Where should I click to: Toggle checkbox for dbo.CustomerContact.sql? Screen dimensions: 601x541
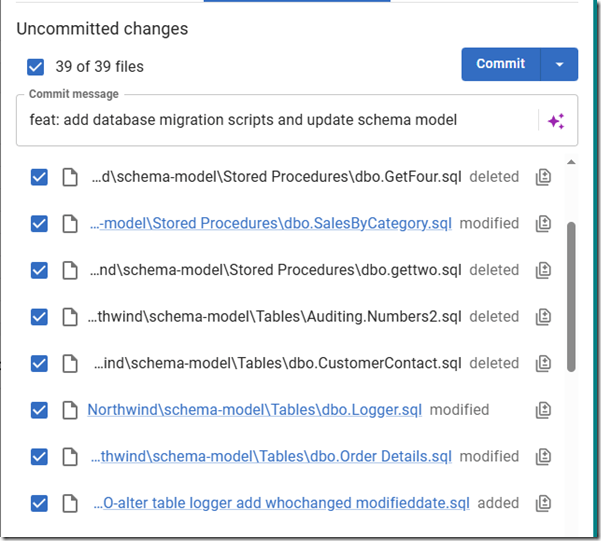point(39,363)
